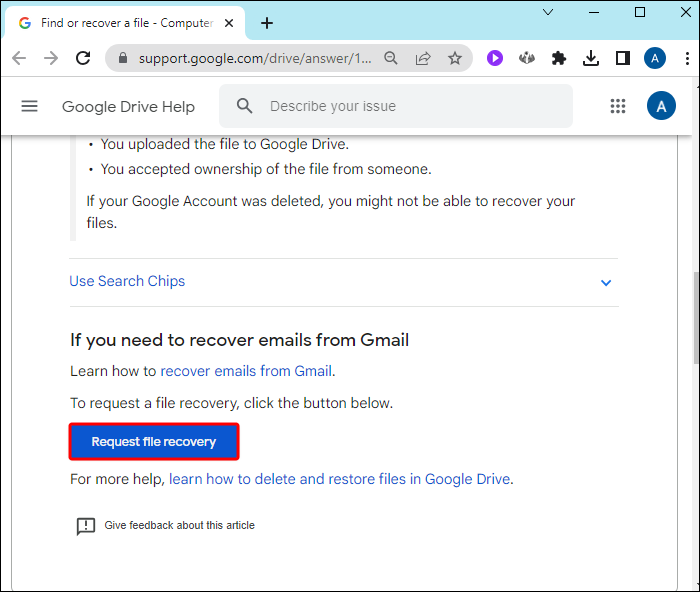The height and width of the screenshot is (592, 700).
Task: Open the Google apps grid
Action: [x=617, y=106]
